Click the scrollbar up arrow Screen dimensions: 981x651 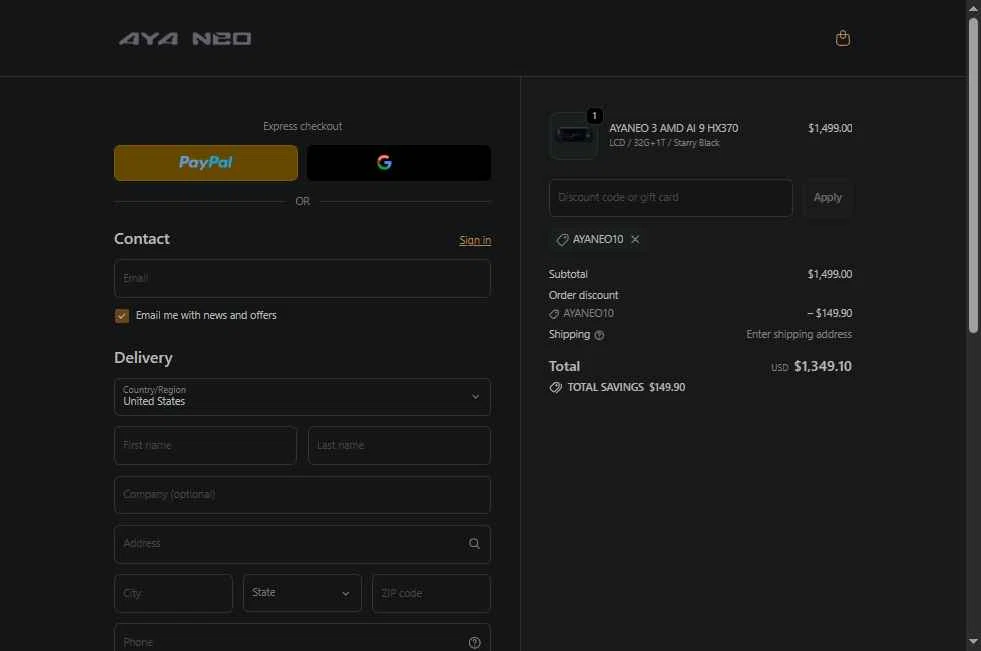click(x=973, y=8)
